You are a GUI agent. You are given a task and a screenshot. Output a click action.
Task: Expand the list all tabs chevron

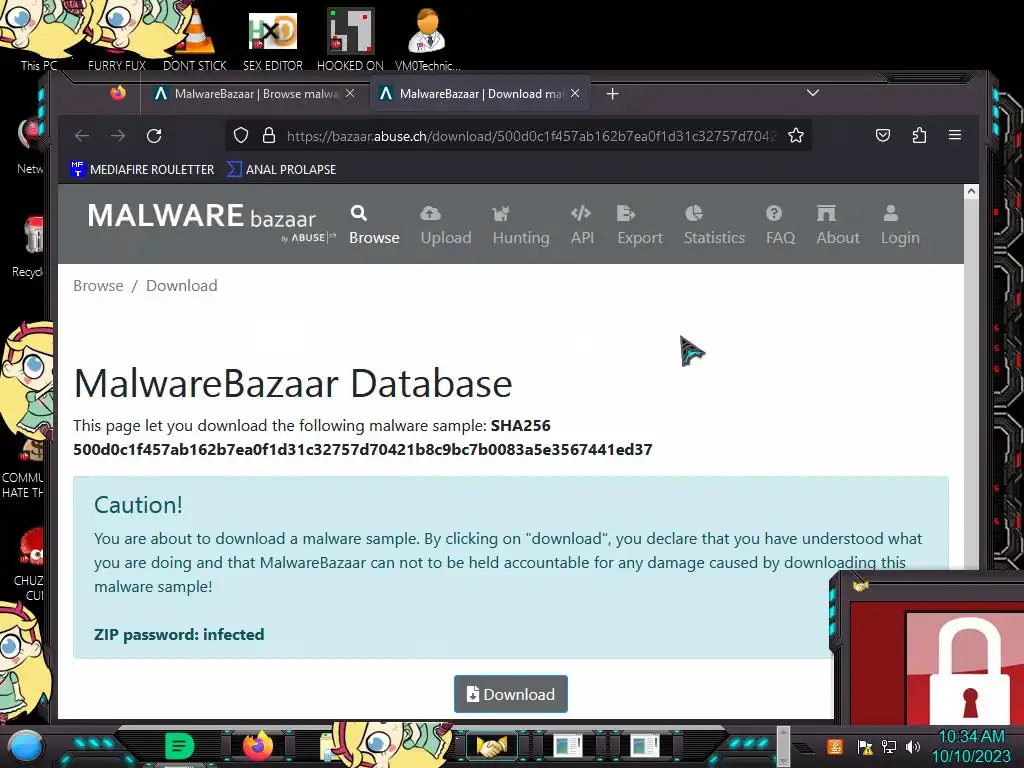click(812, 93)
